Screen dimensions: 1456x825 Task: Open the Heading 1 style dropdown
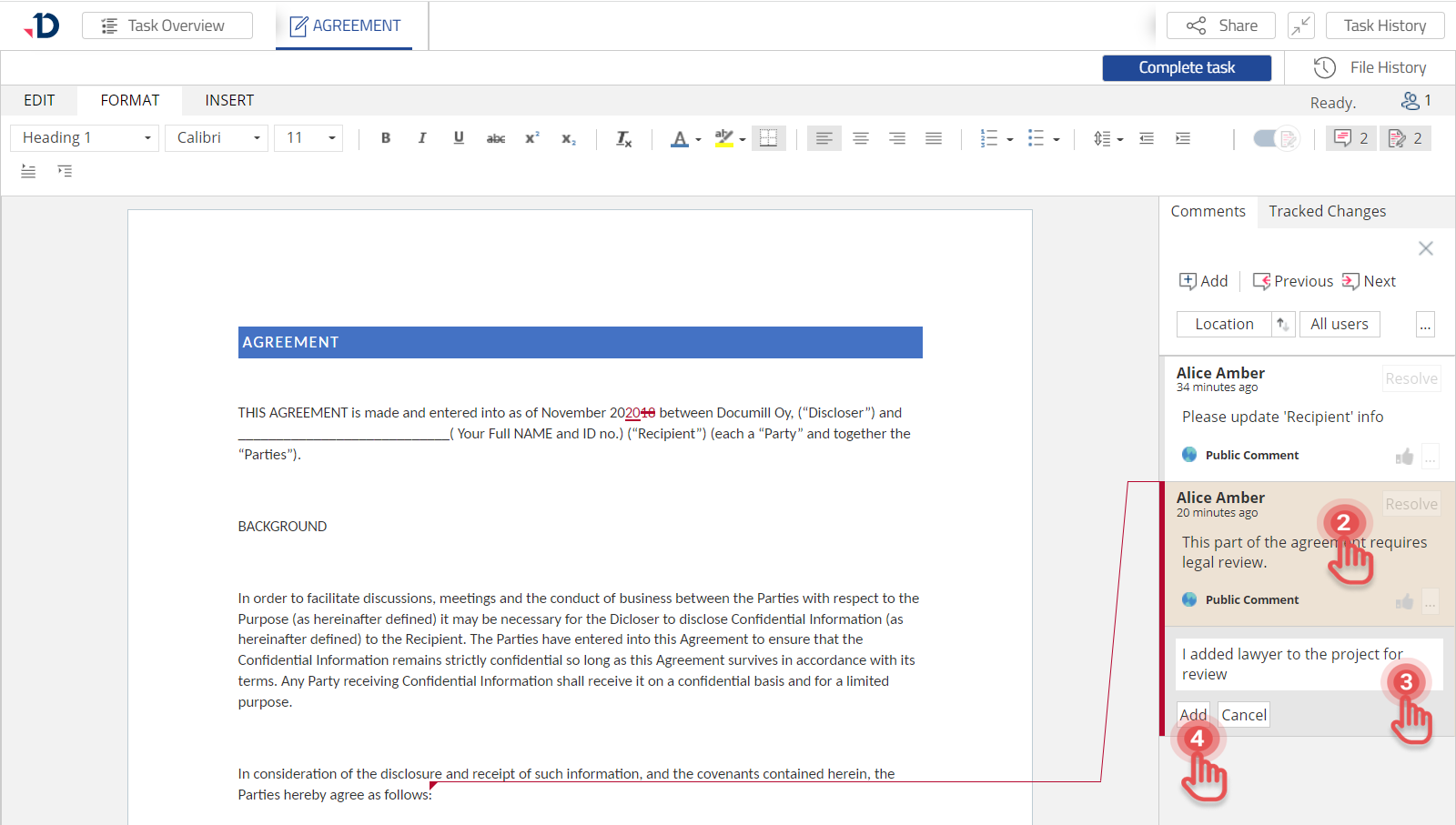(85, 138)
